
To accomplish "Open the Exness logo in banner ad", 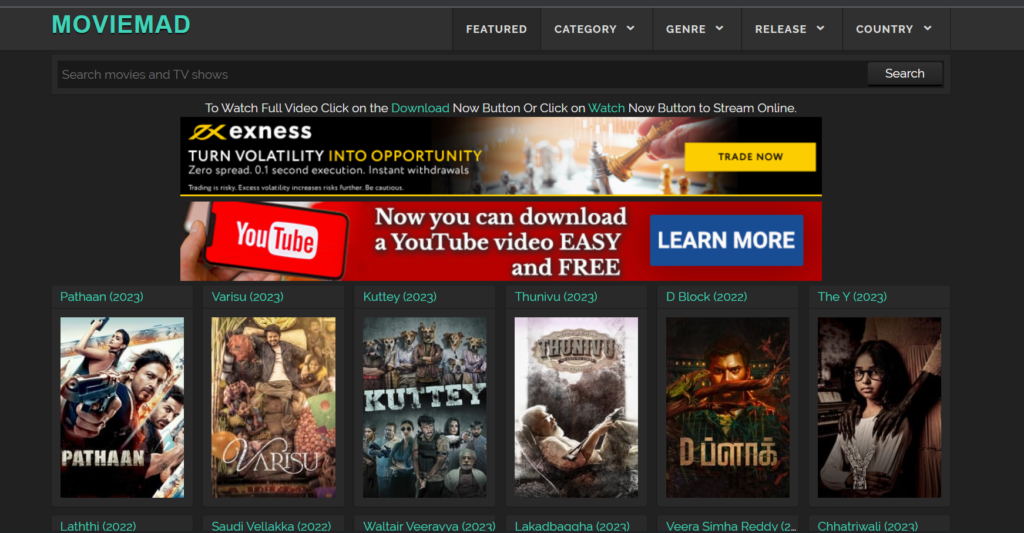I will pos(250,131).
